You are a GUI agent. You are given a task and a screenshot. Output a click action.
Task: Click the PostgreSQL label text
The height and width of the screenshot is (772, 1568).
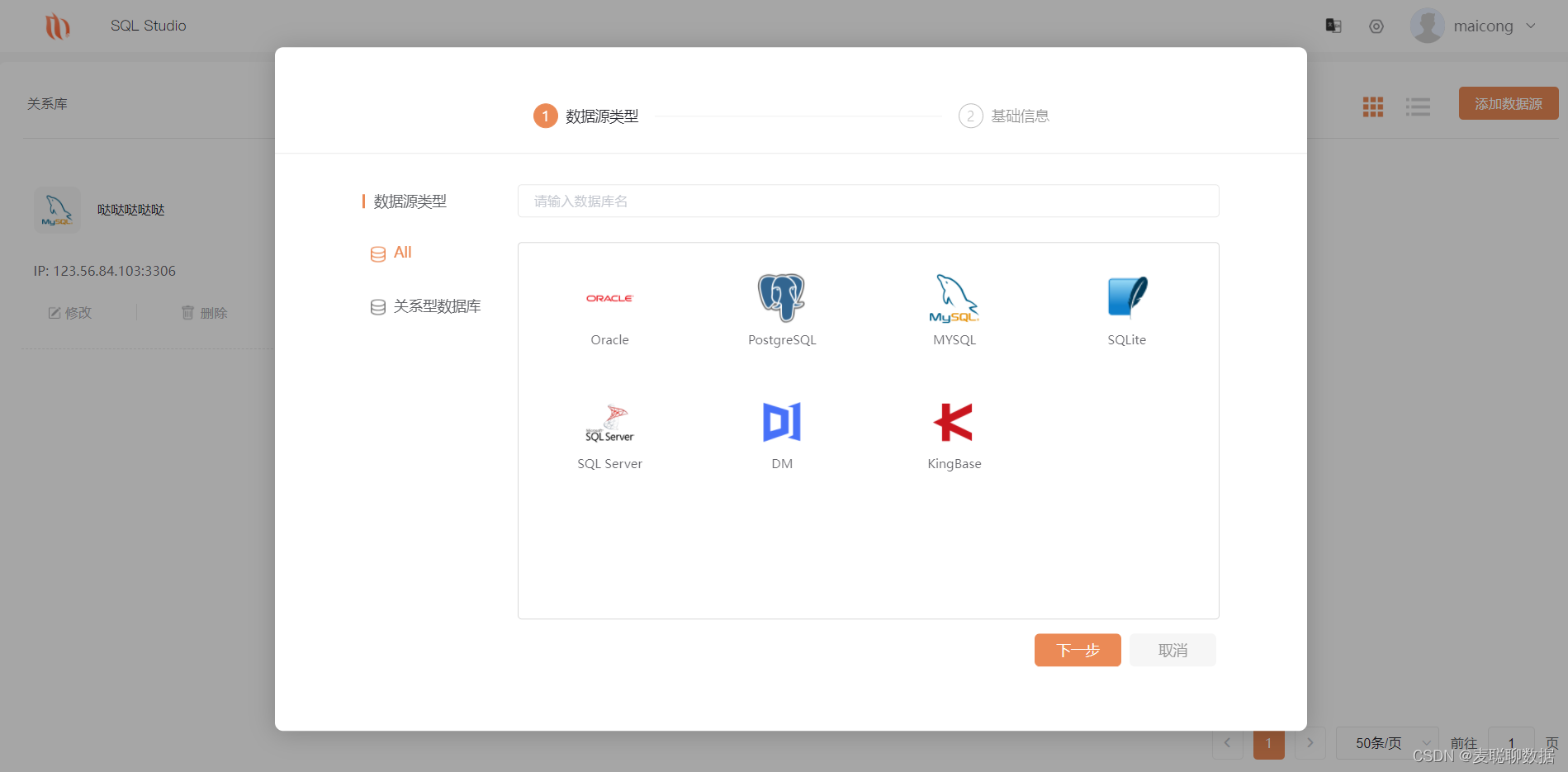click(782, 340)
